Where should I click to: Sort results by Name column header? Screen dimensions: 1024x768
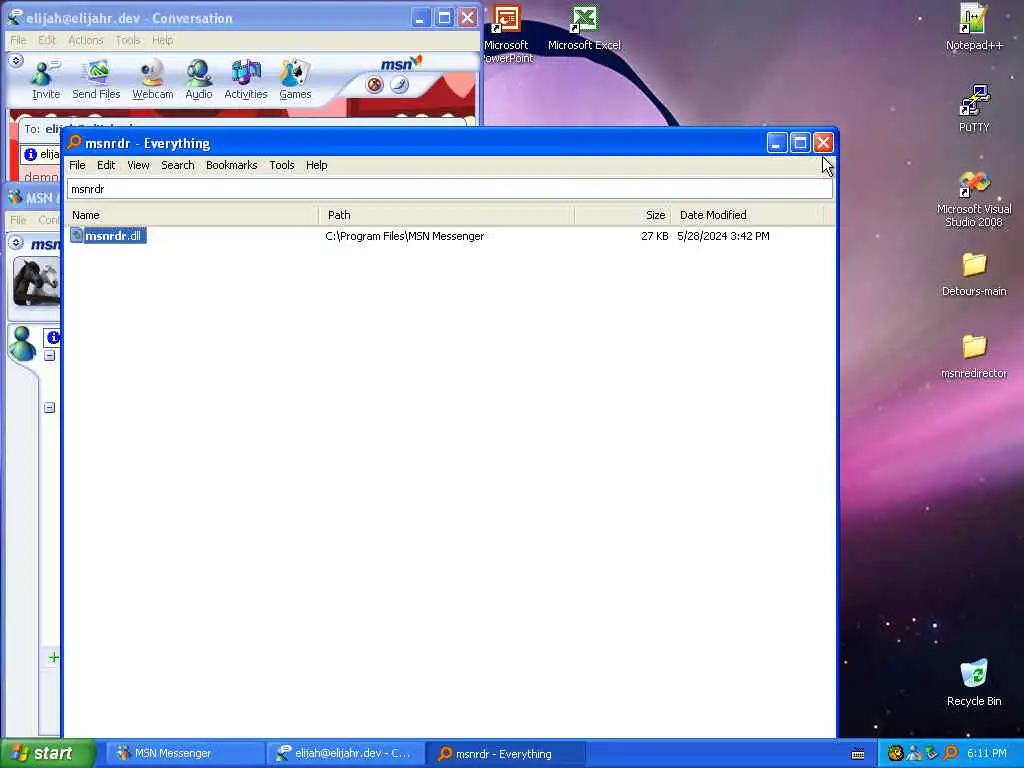coord(192,215)
